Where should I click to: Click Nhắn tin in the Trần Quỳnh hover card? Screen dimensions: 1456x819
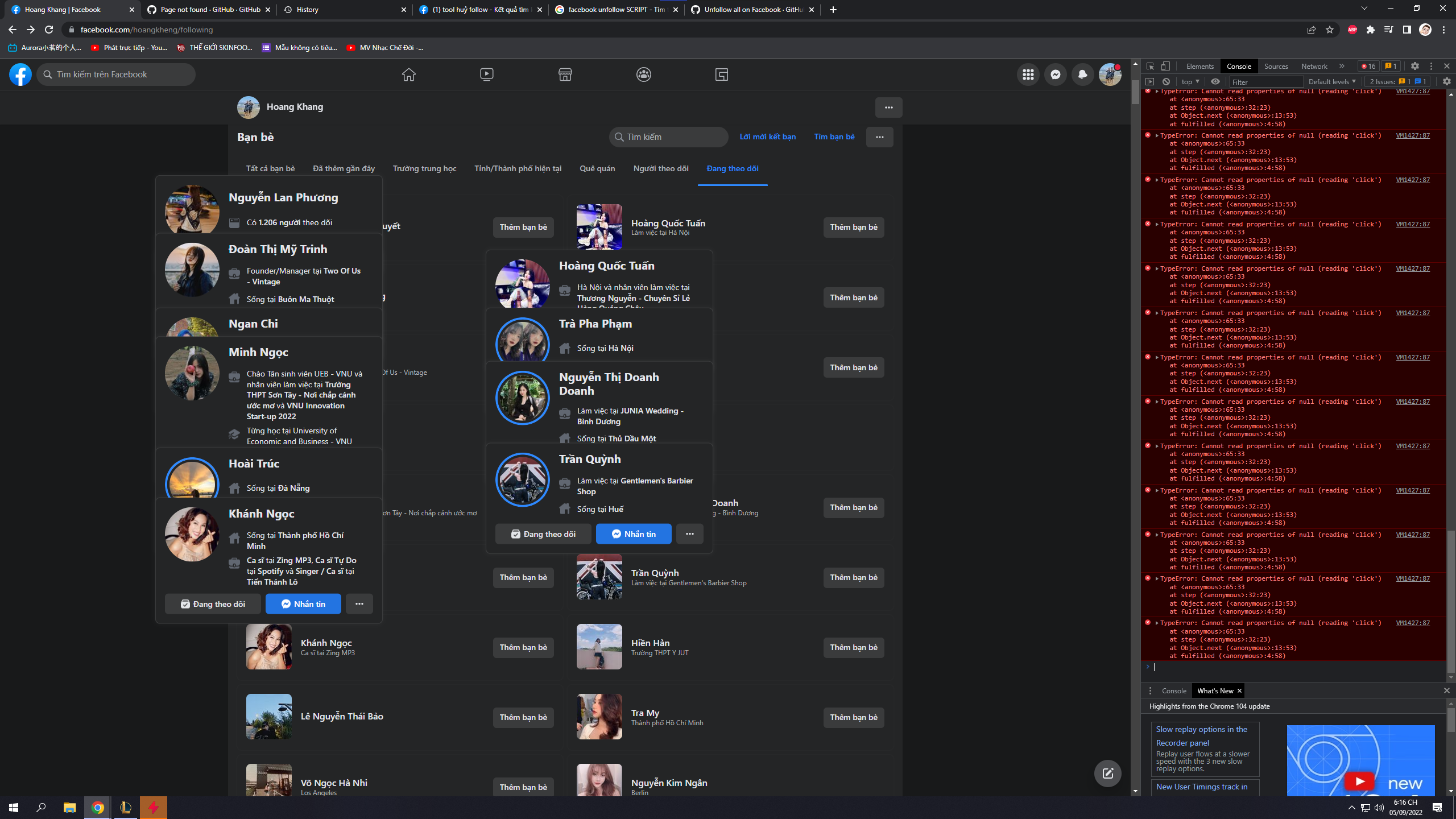[634, 534]
